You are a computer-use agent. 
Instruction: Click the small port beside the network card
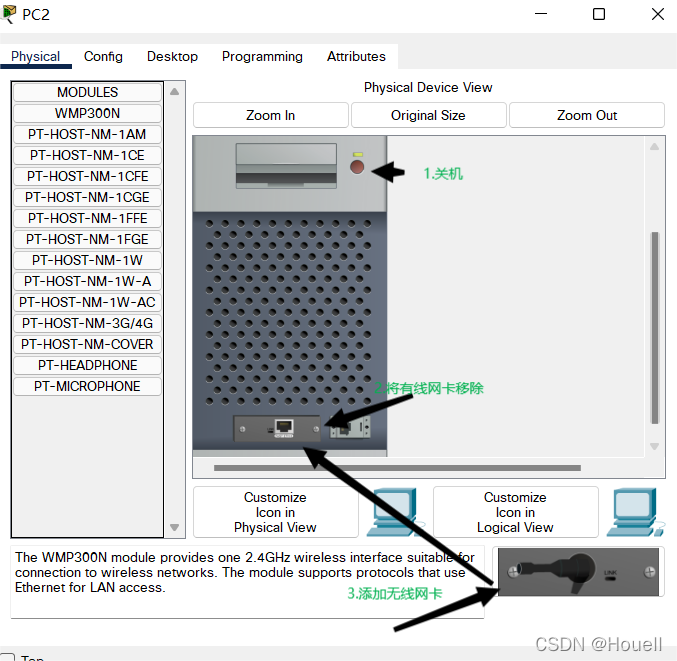pyautogui.click(x=350, y=428)
